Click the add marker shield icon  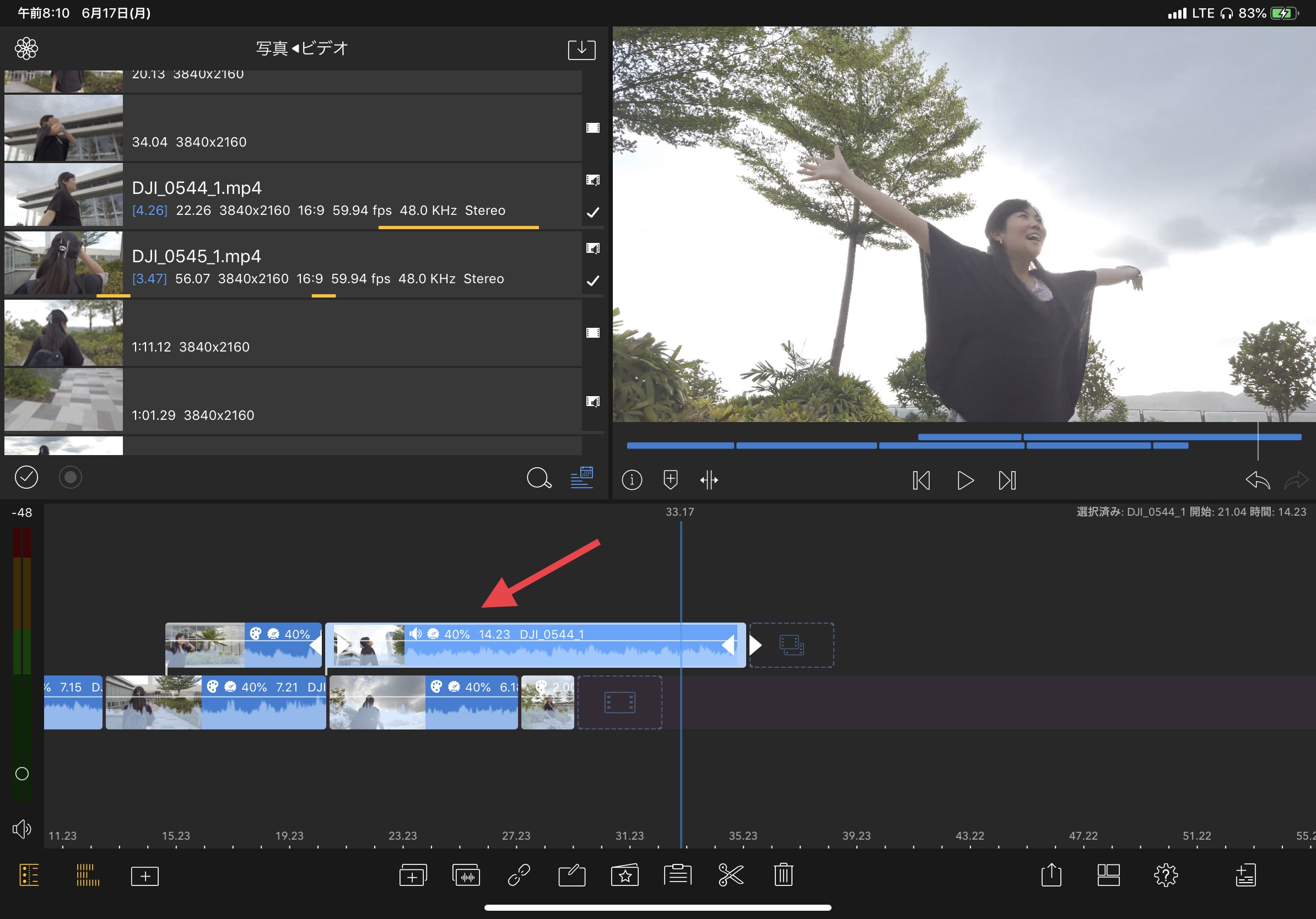(x=670, y=479)
